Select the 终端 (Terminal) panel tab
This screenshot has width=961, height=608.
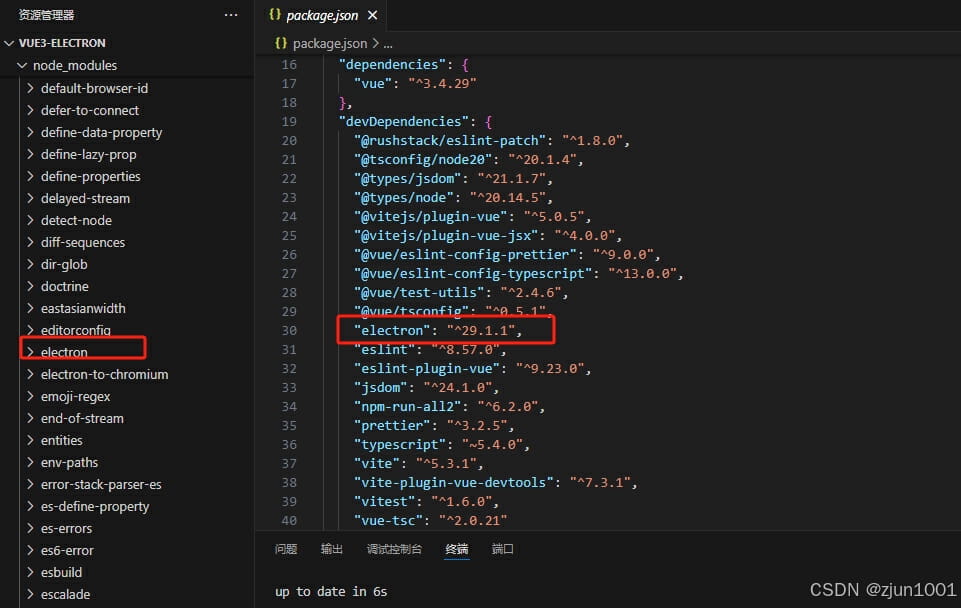(x=457, y=549)
